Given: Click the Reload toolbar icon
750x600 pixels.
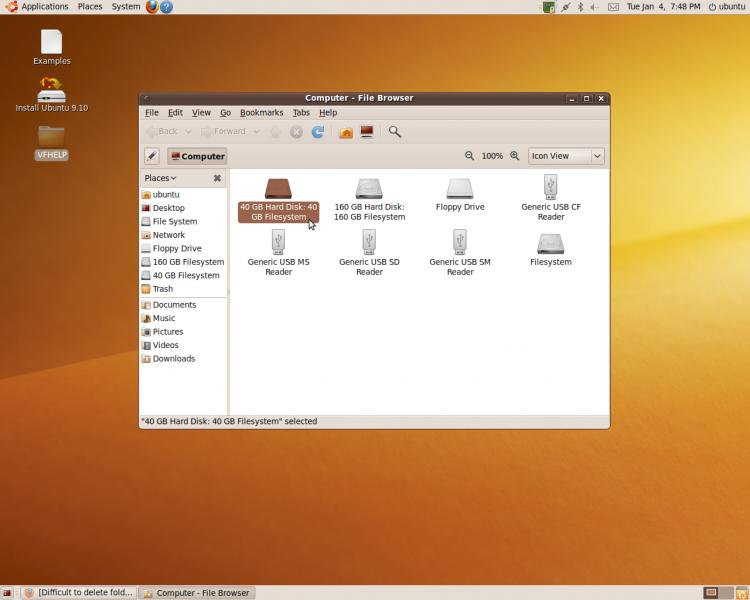Looking at the screenshot, I should [318, 132].
